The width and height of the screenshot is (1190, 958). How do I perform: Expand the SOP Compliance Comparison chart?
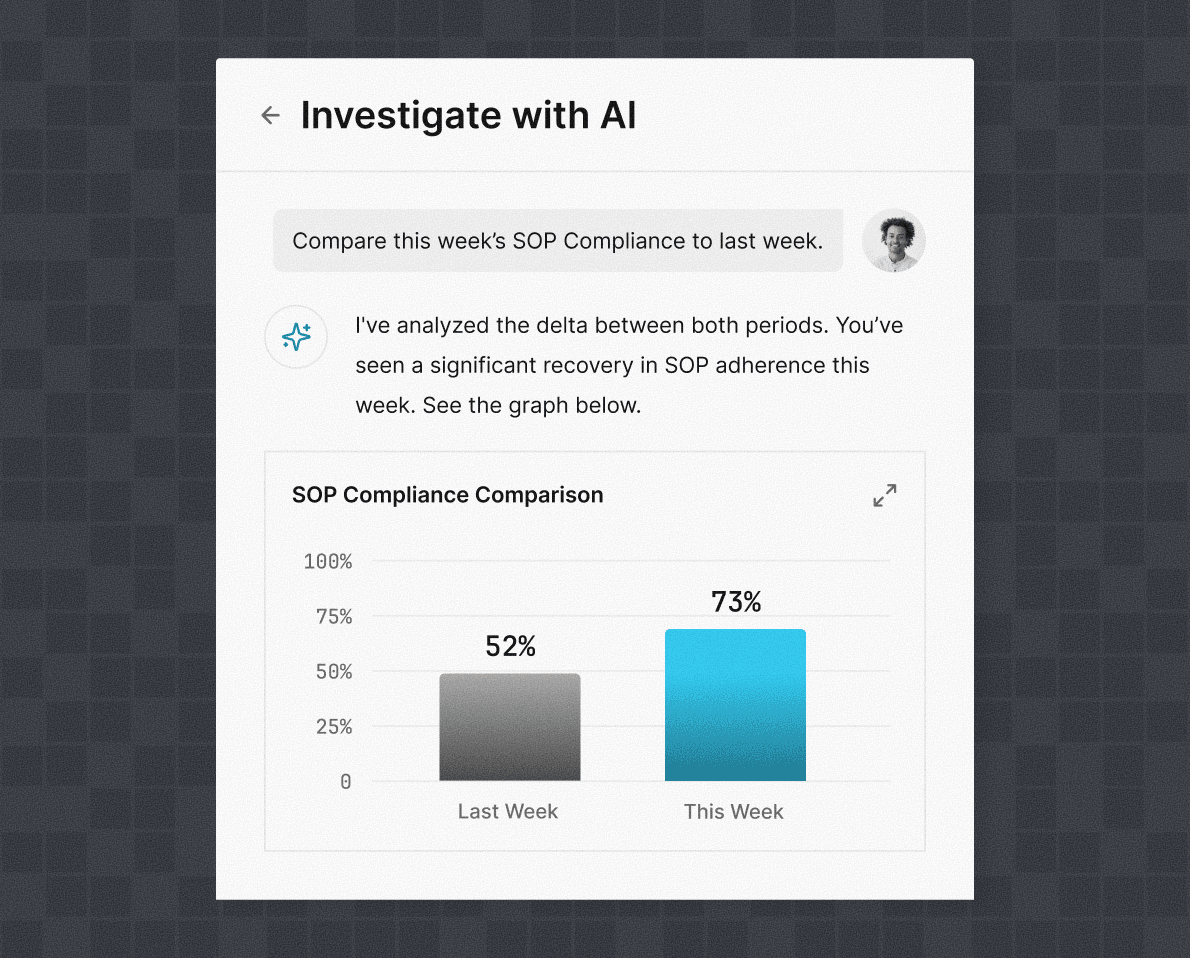click(x=884, y=496)
